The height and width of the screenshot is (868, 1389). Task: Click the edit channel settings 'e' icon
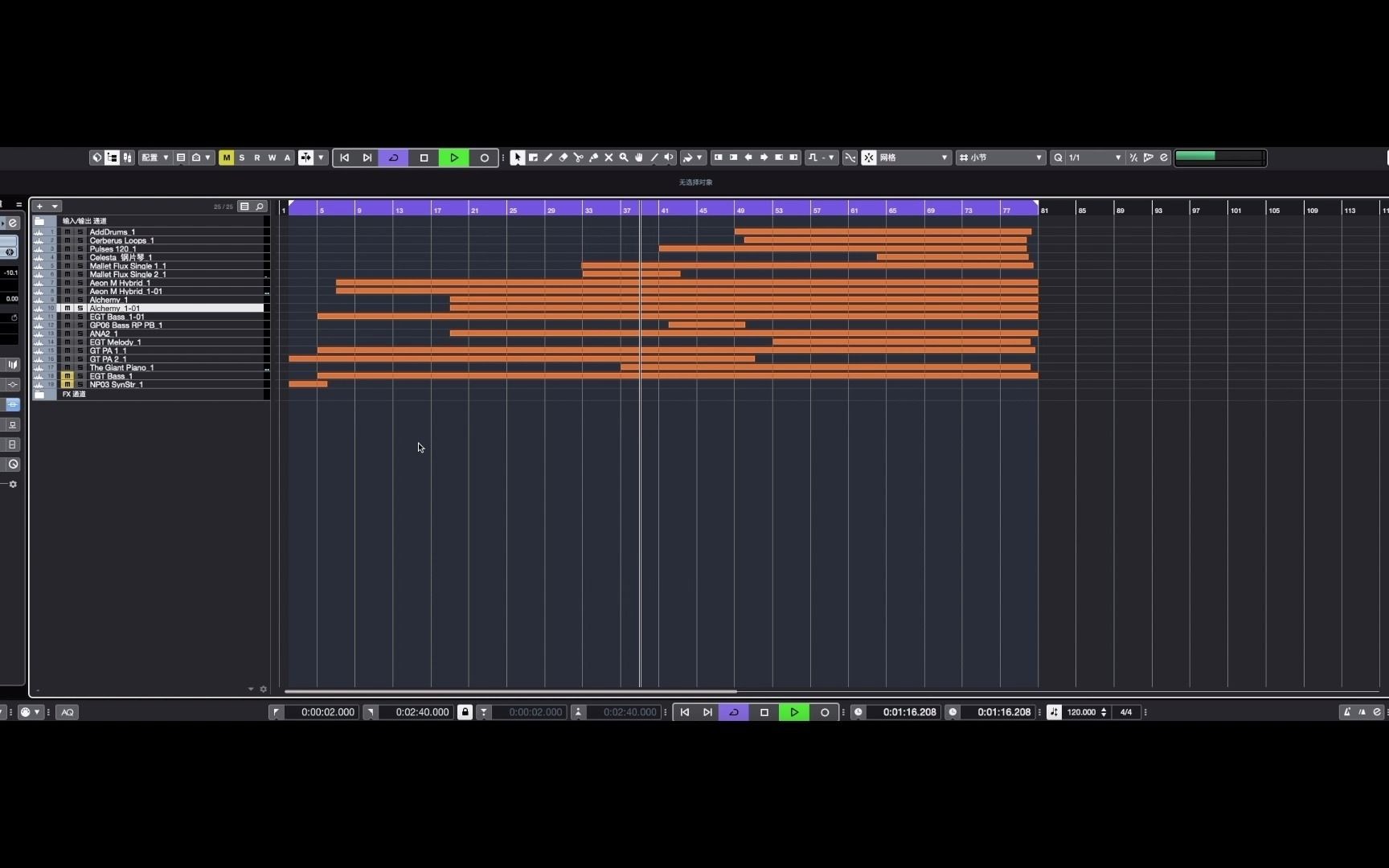13,223
